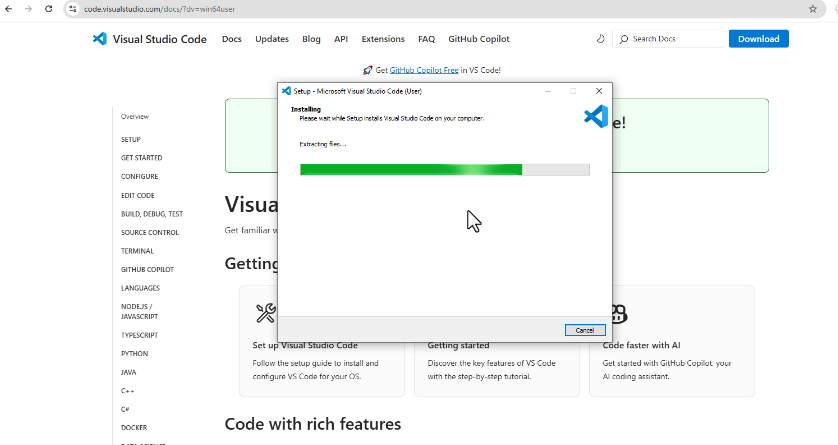The image size is (838, 445).
Task: Open site information icon in address bar
Action: click(73, 9)
